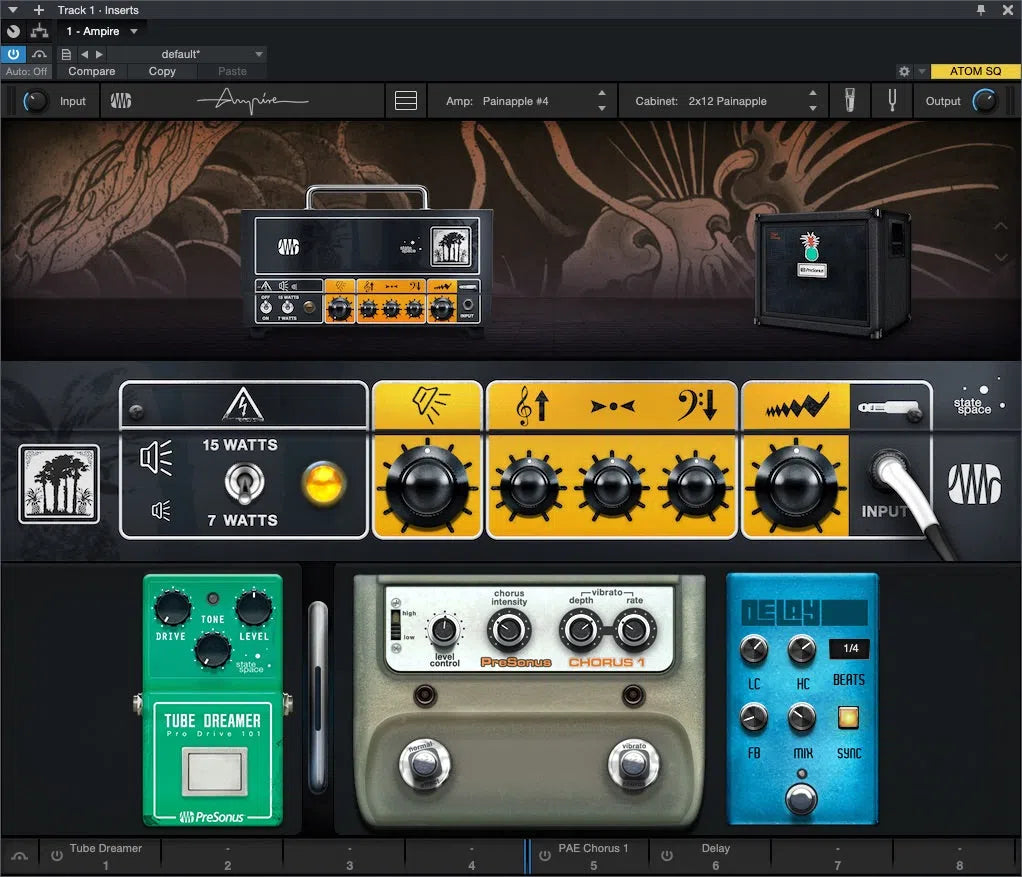Select the 1 - Ampire insert slot tab
Image resolution: width=1022 pixels, height=877 pixels.
coord(95,31)
